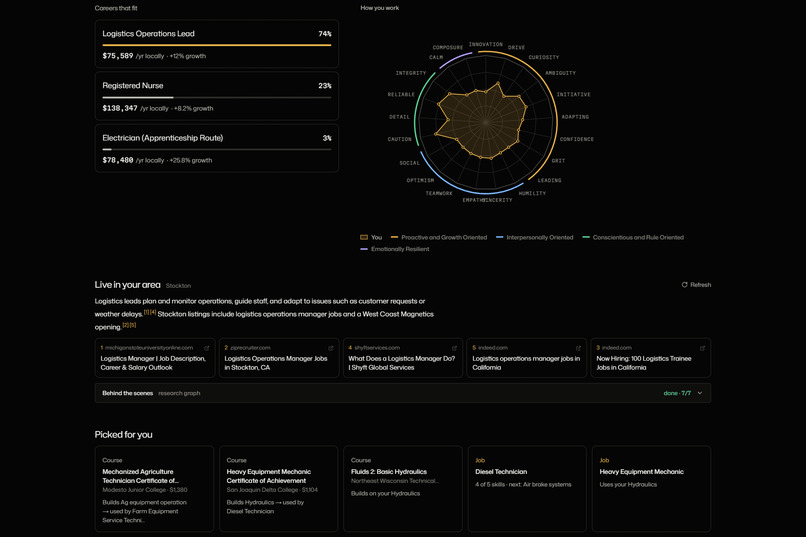
Task: Click 'Uses your Hydraulics' text
Action: [x=628, y=485]
